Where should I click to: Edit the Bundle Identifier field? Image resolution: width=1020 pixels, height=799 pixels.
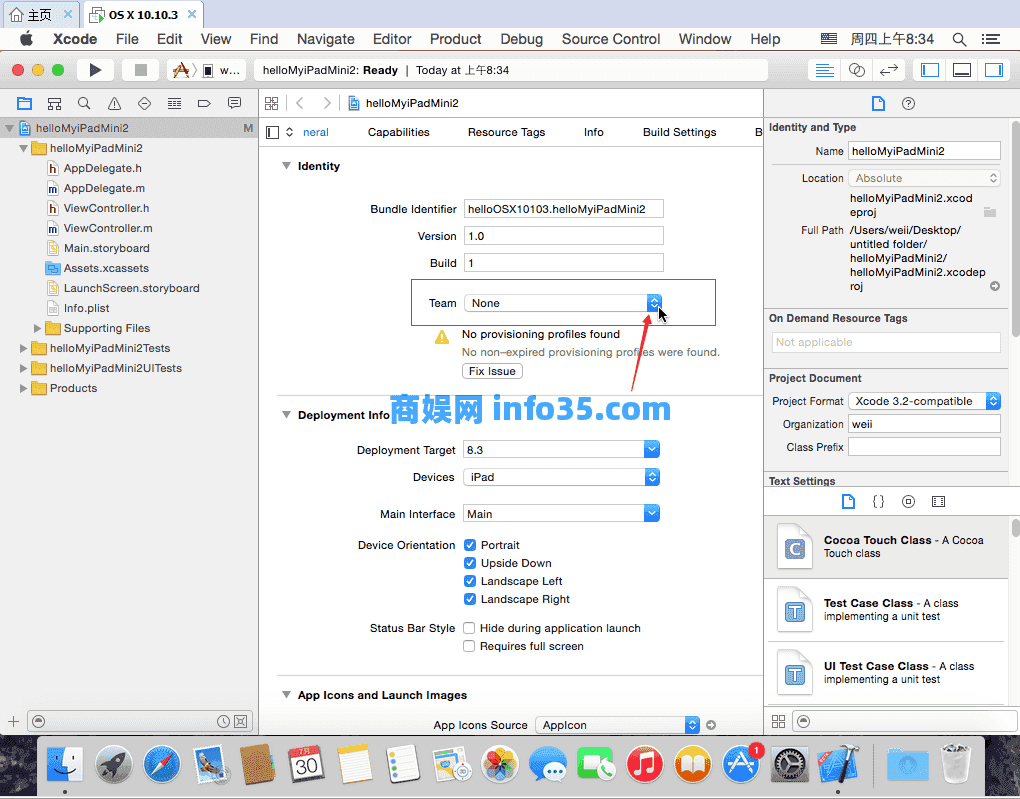click(x=564, y=209)
